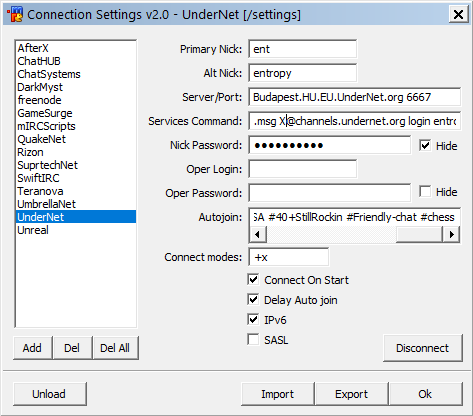The width and height of the screenshot is (473, 416).
Task: Click the Services Command field
Action: coord(354,121)
